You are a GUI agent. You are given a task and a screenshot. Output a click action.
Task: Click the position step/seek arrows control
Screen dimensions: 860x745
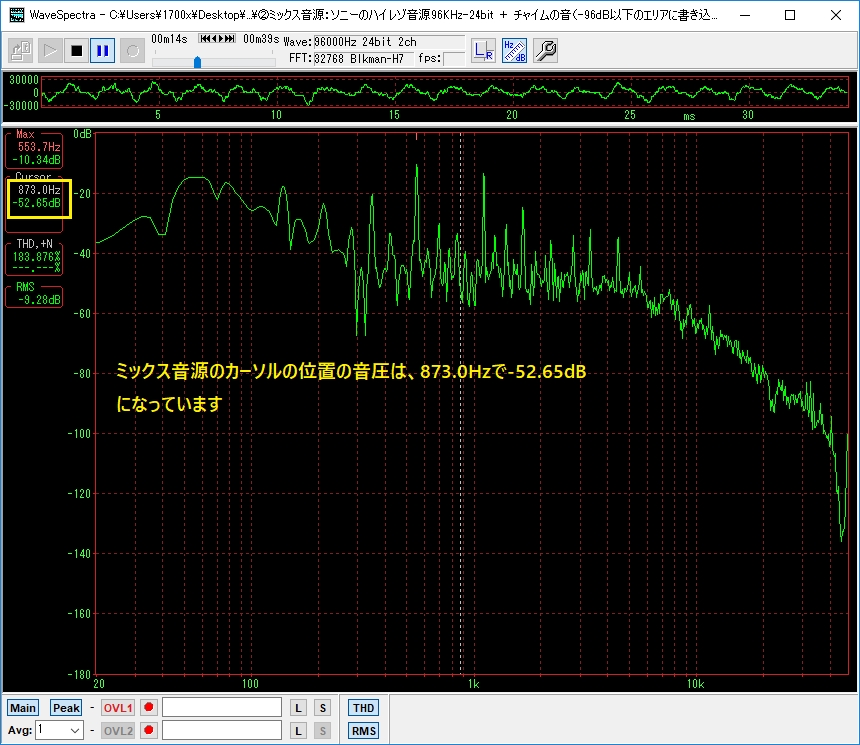click(217, 38)
